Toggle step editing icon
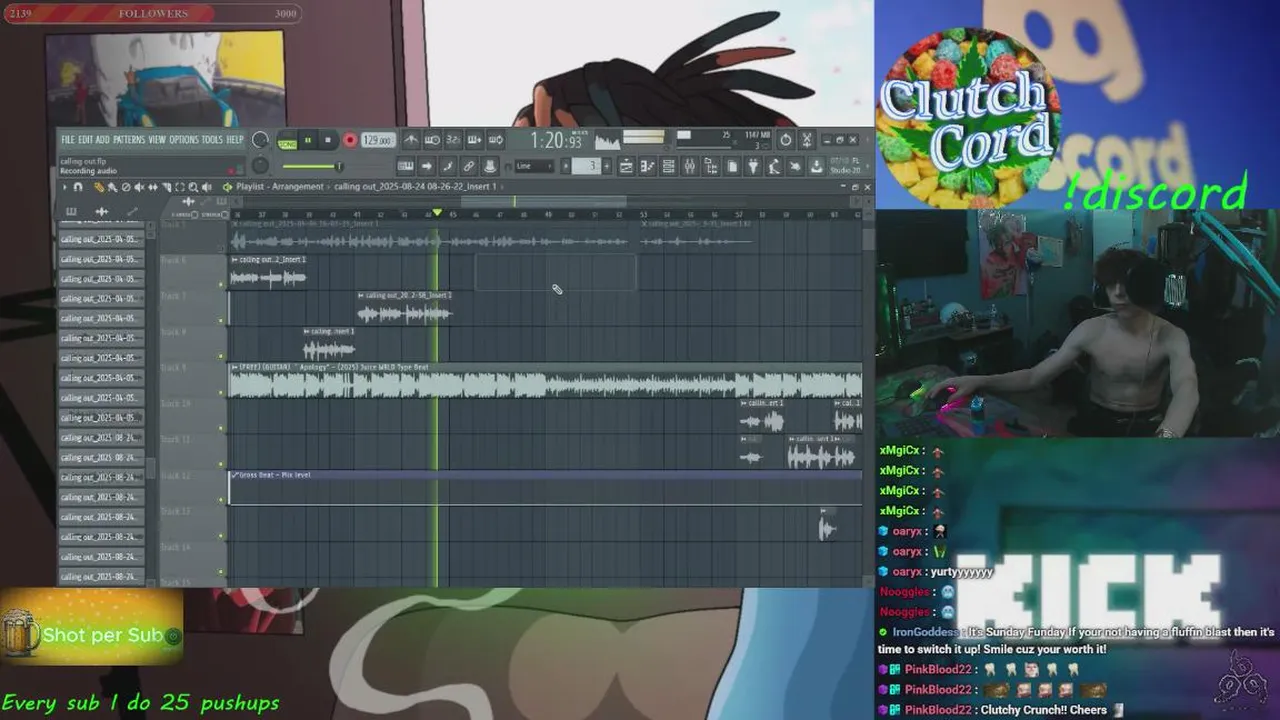 (447, 166)
